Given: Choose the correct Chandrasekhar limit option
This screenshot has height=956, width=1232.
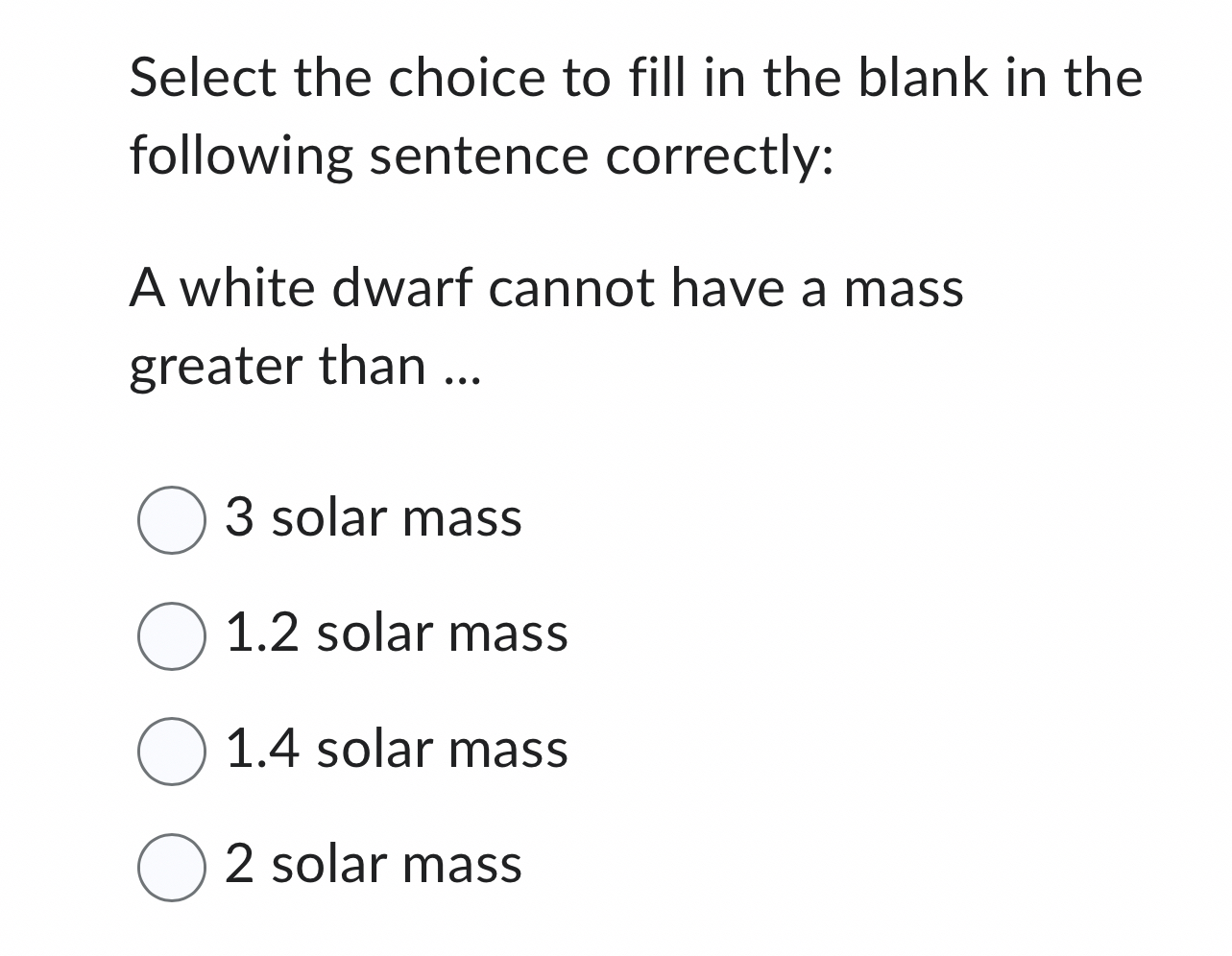Looking at the screenshot, I should pyautogui.click(x=171, y=751).
